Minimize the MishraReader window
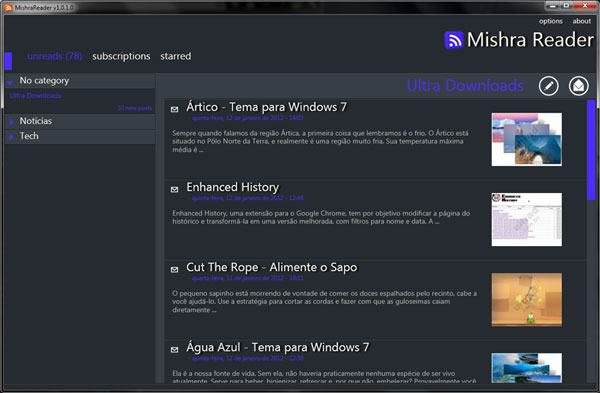Viewport: 600px width, 393px height. pos(553,5)
